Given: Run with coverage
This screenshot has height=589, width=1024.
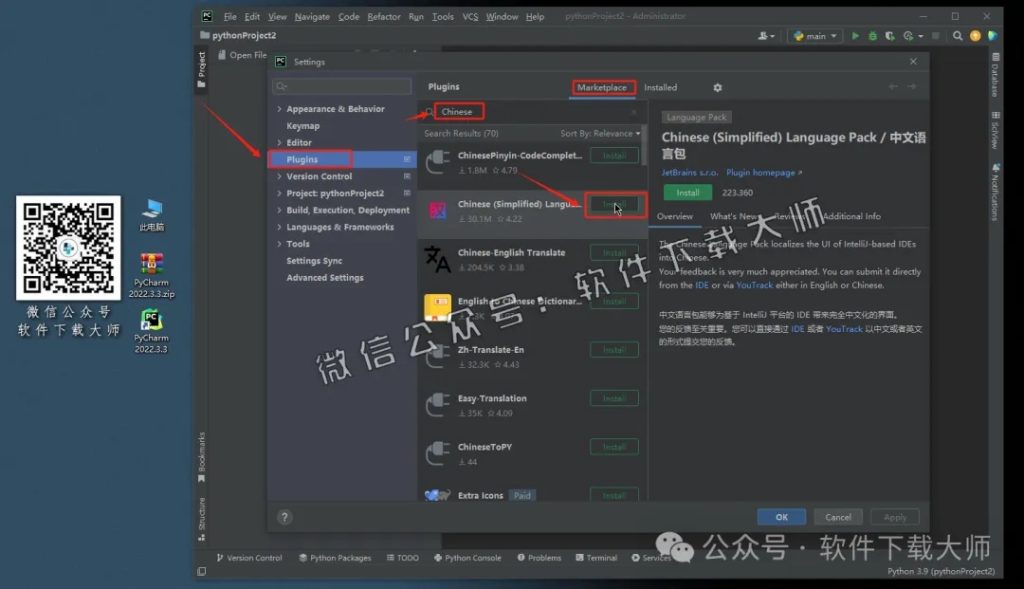Looking at the screenshot, I should click(888, 35).
